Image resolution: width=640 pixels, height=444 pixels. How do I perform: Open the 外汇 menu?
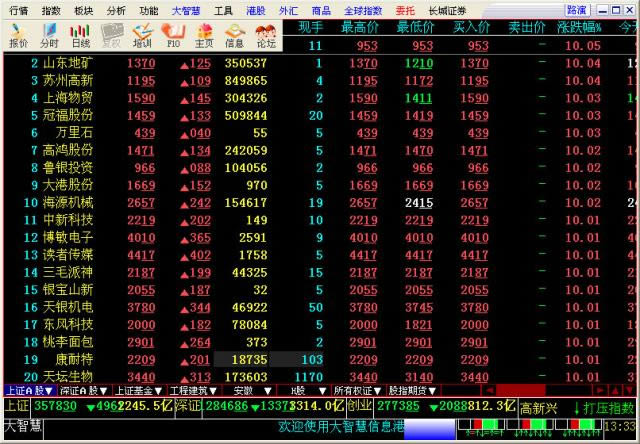point(289,11)
